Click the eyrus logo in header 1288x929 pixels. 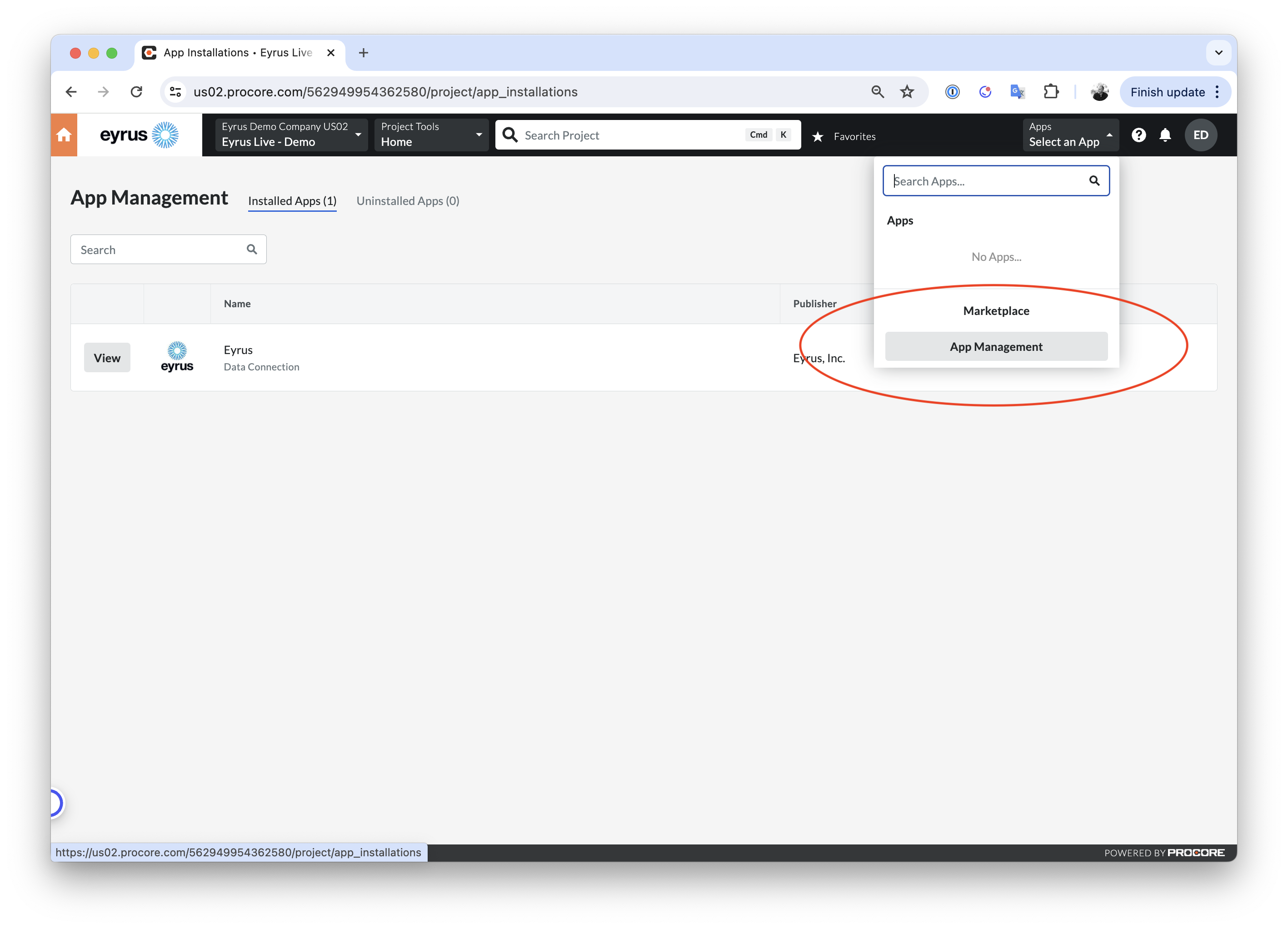(x=139, y=135)
